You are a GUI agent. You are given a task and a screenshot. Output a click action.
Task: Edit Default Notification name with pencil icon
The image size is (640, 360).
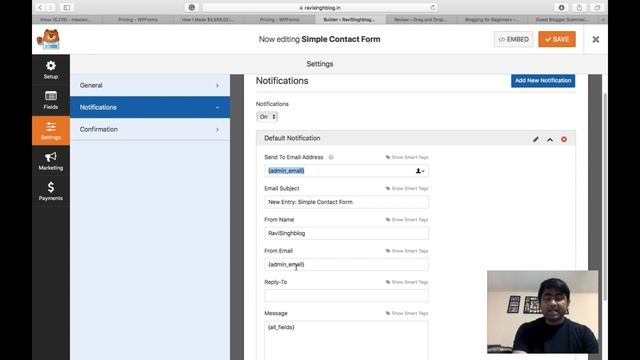(x=536, y=140)
